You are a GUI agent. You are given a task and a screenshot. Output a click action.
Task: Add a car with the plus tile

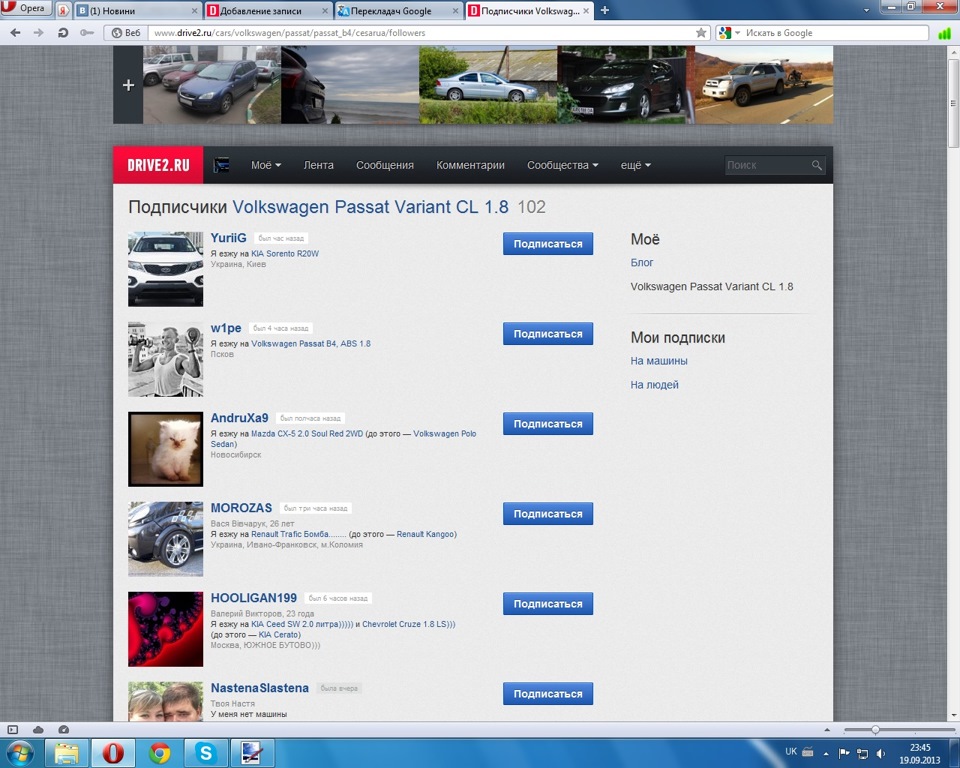[x=128, y=85]
